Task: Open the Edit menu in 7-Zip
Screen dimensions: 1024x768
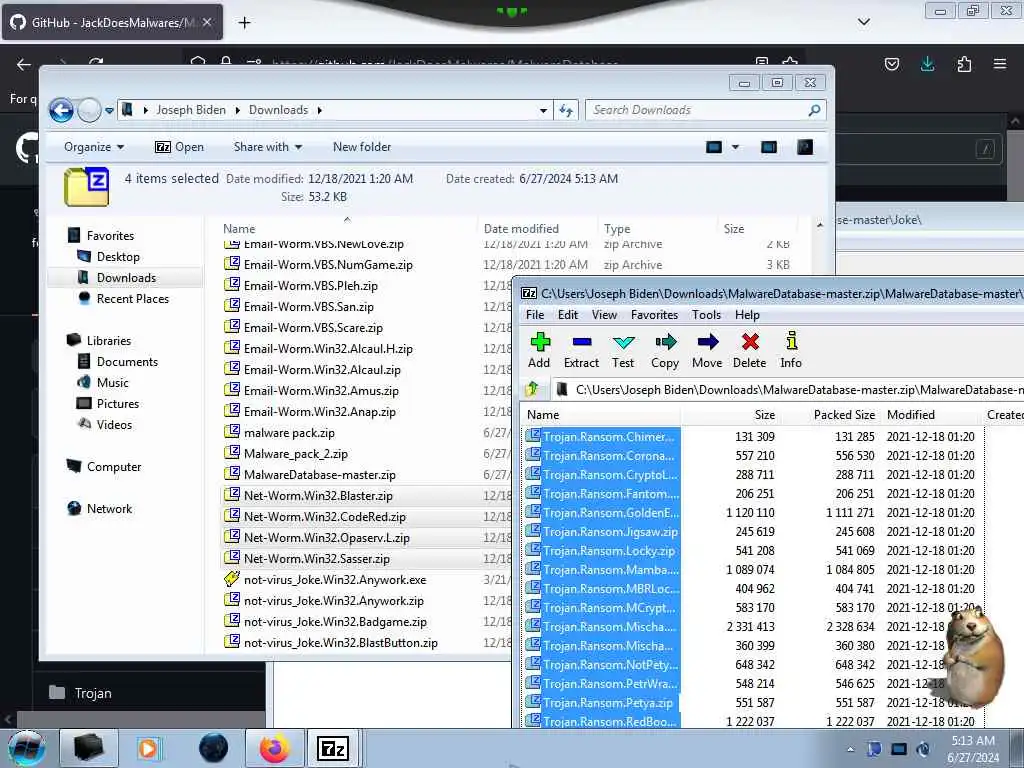Action: [x=568, y=315]
